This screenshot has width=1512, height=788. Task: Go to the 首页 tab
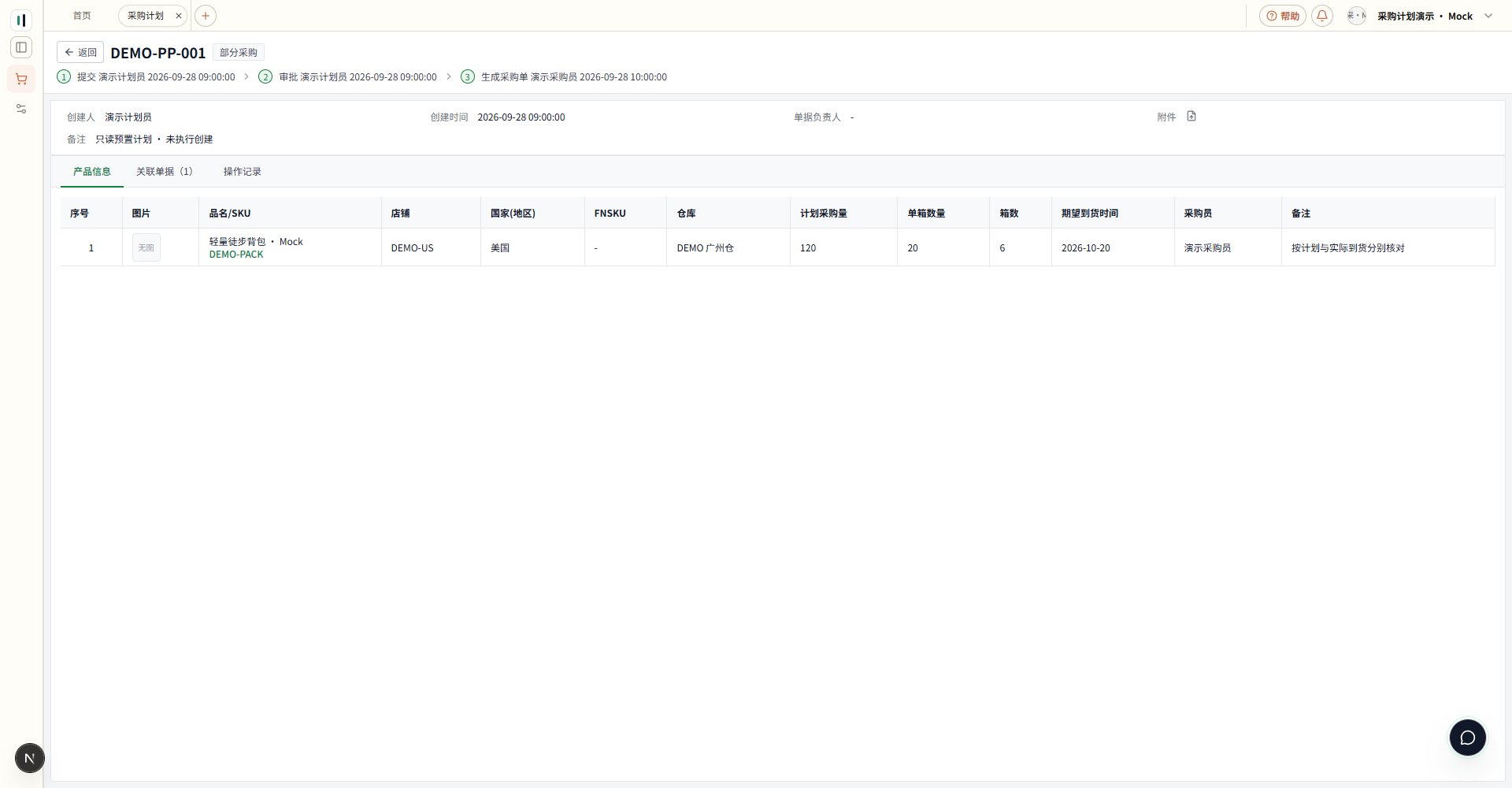pyautogui.click(x=82, y=16)
